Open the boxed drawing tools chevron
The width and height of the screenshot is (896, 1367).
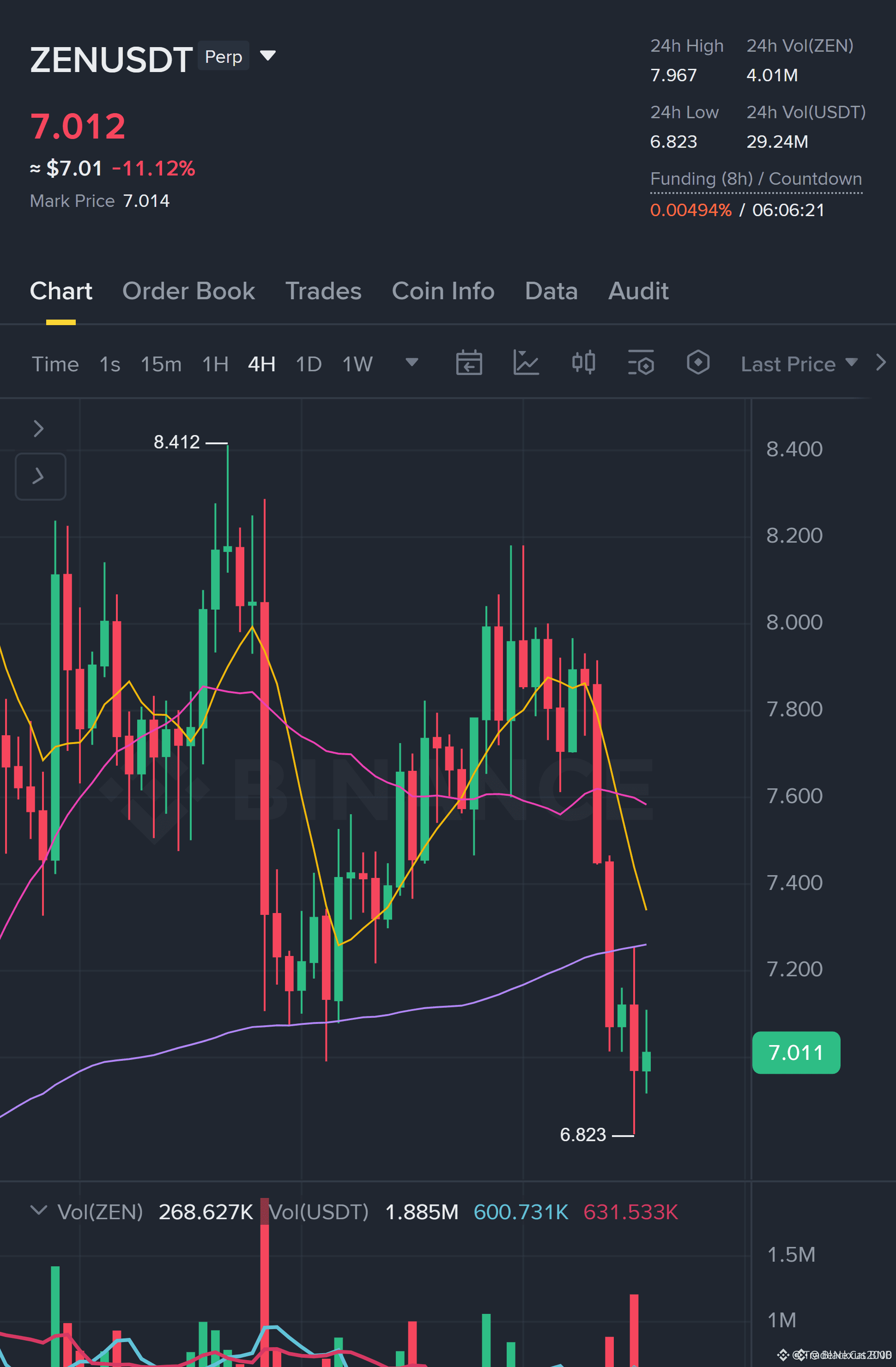click(40, 476)
